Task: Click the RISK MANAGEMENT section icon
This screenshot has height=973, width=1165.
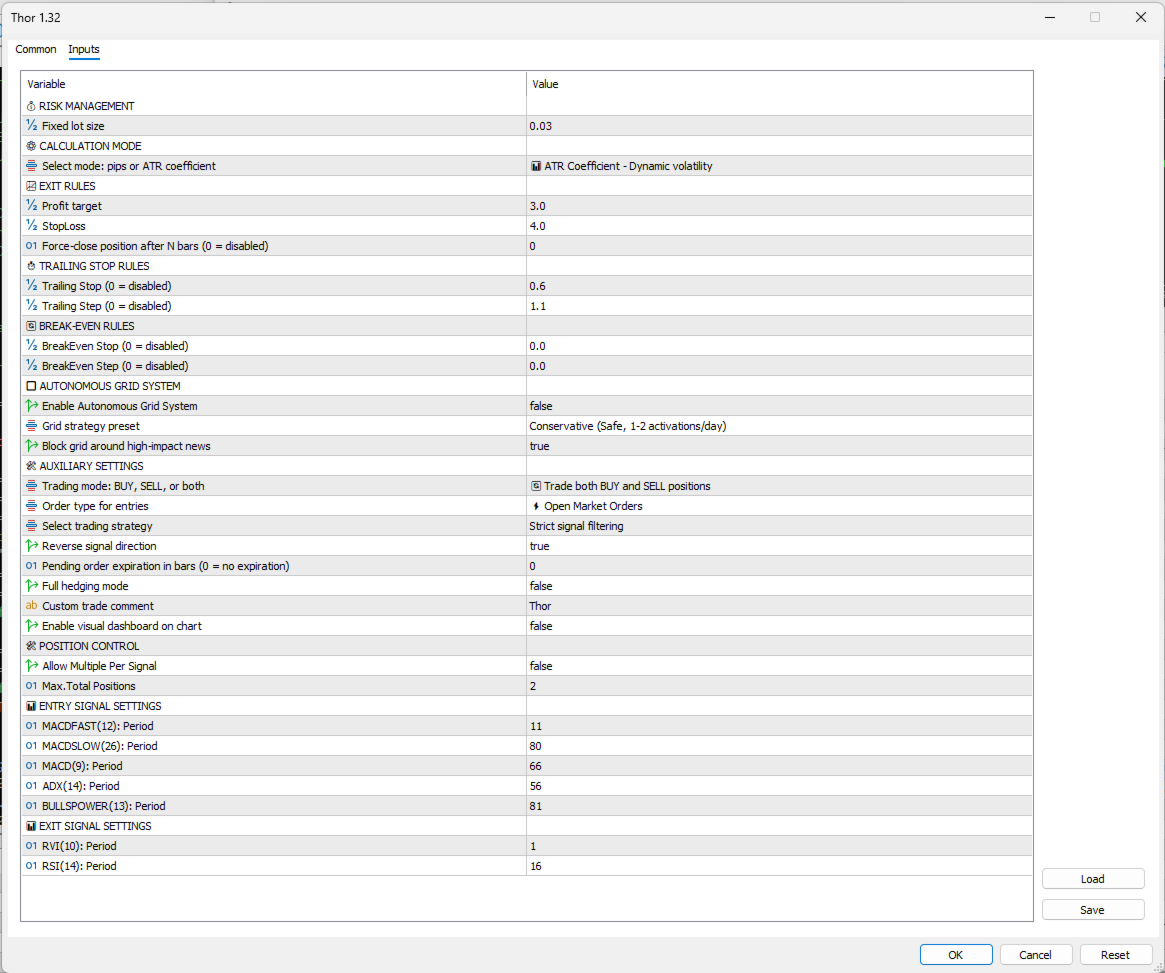Action: point(31,106)
